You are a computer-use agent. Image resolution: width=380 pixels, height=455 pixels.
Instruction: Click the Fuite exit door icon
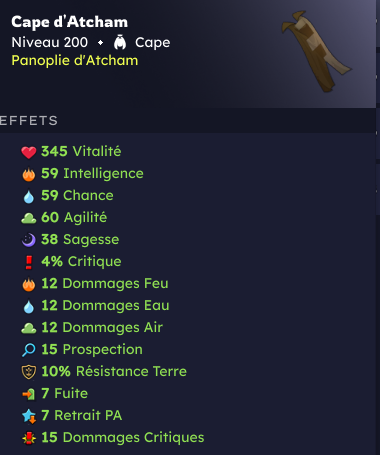click(x=29, y=394)
